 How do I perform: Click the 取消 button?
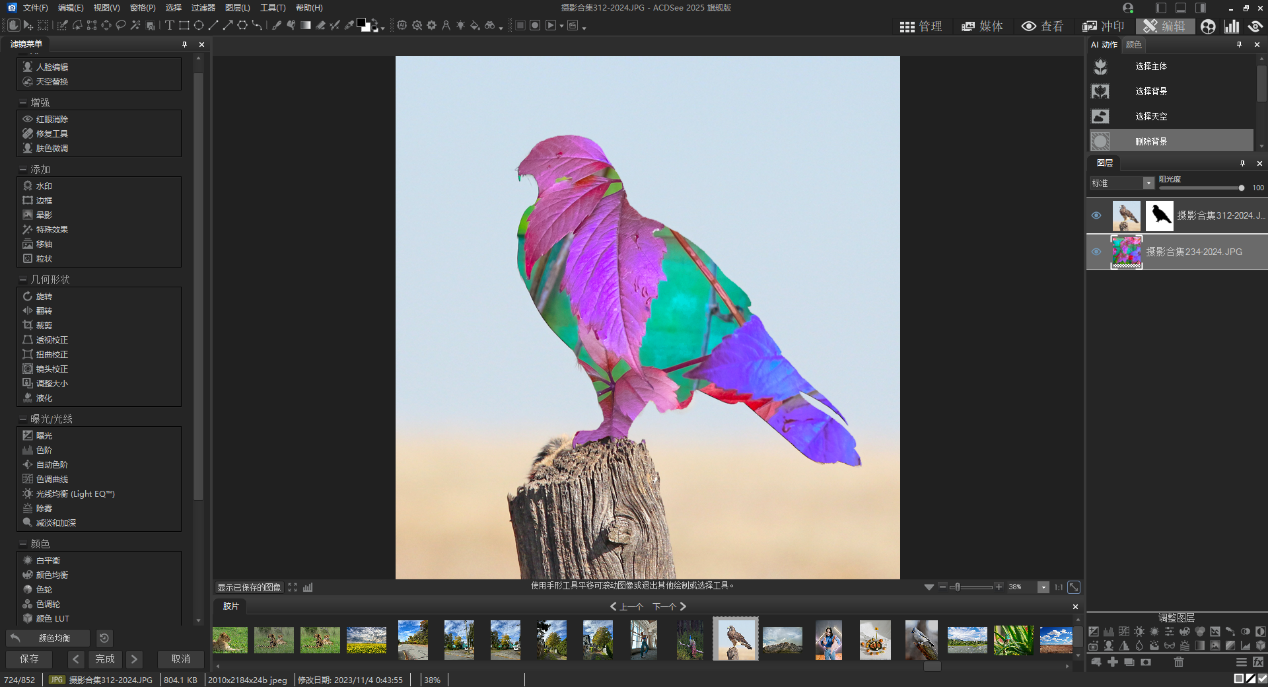(x=180, y=659)
